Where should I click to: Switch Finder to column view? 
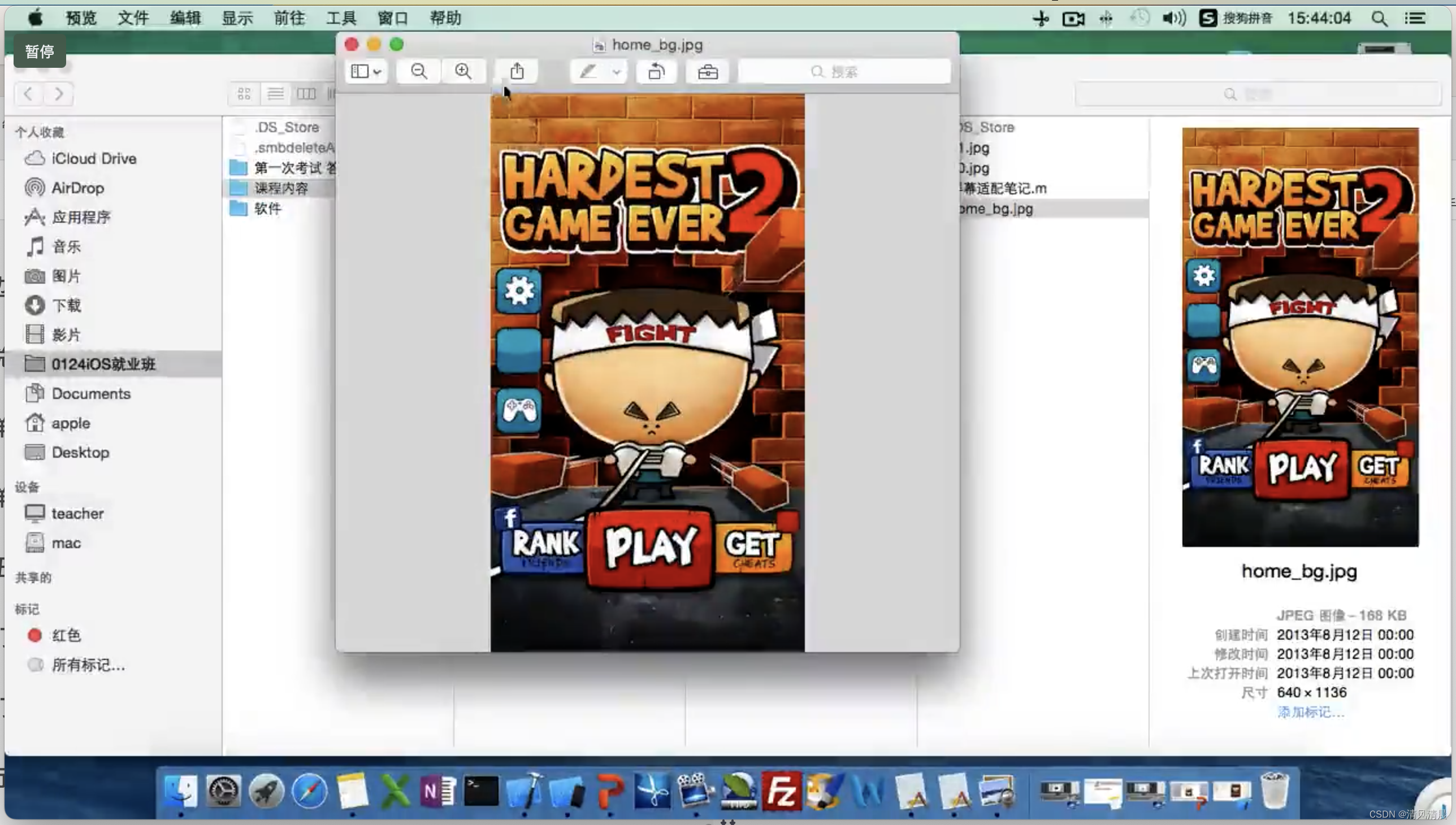click(x=306, y=93)
